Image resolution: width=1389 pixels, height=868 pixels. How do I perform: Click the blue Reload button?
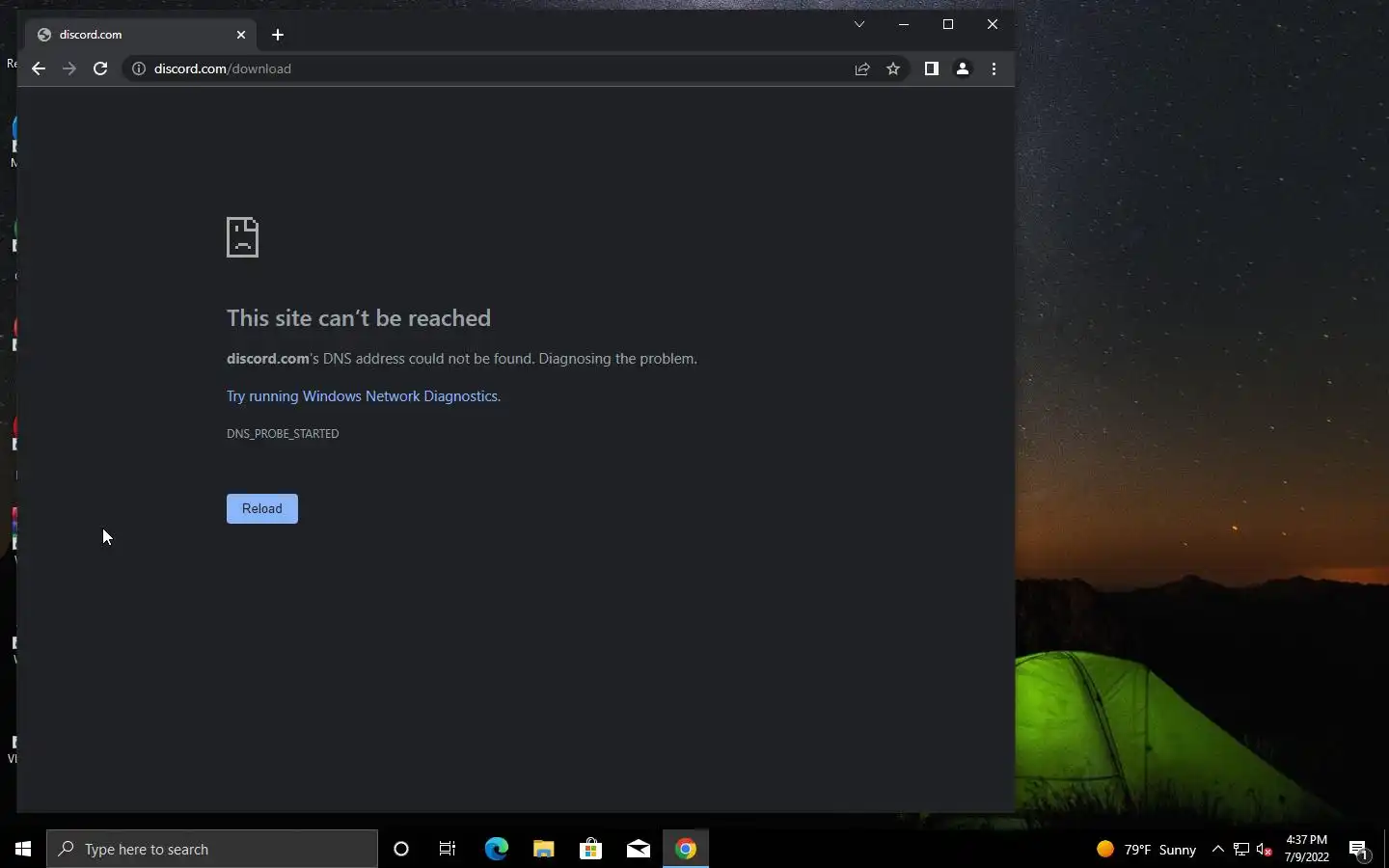pos(262,508)
